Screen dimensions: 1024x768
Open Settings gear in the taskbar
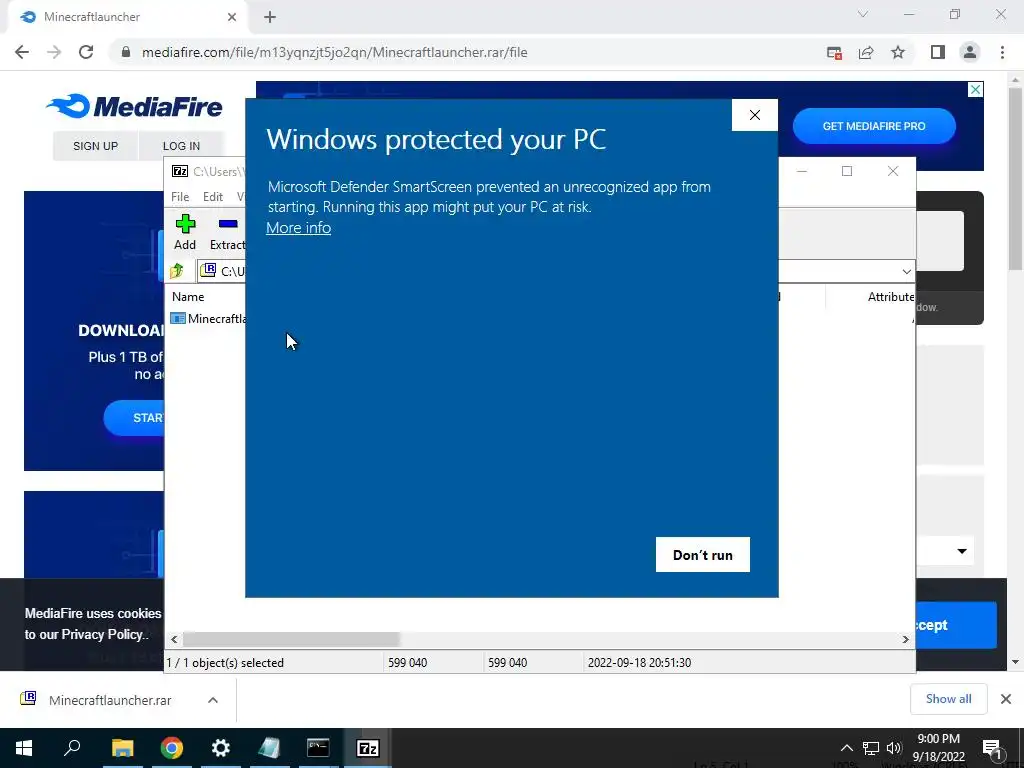[220, 748]
